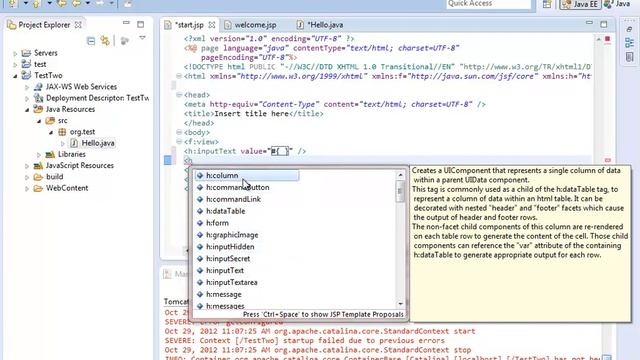The image size is (640, 360).
Task: Collapse org.test package node
Action: coord(51,132)
